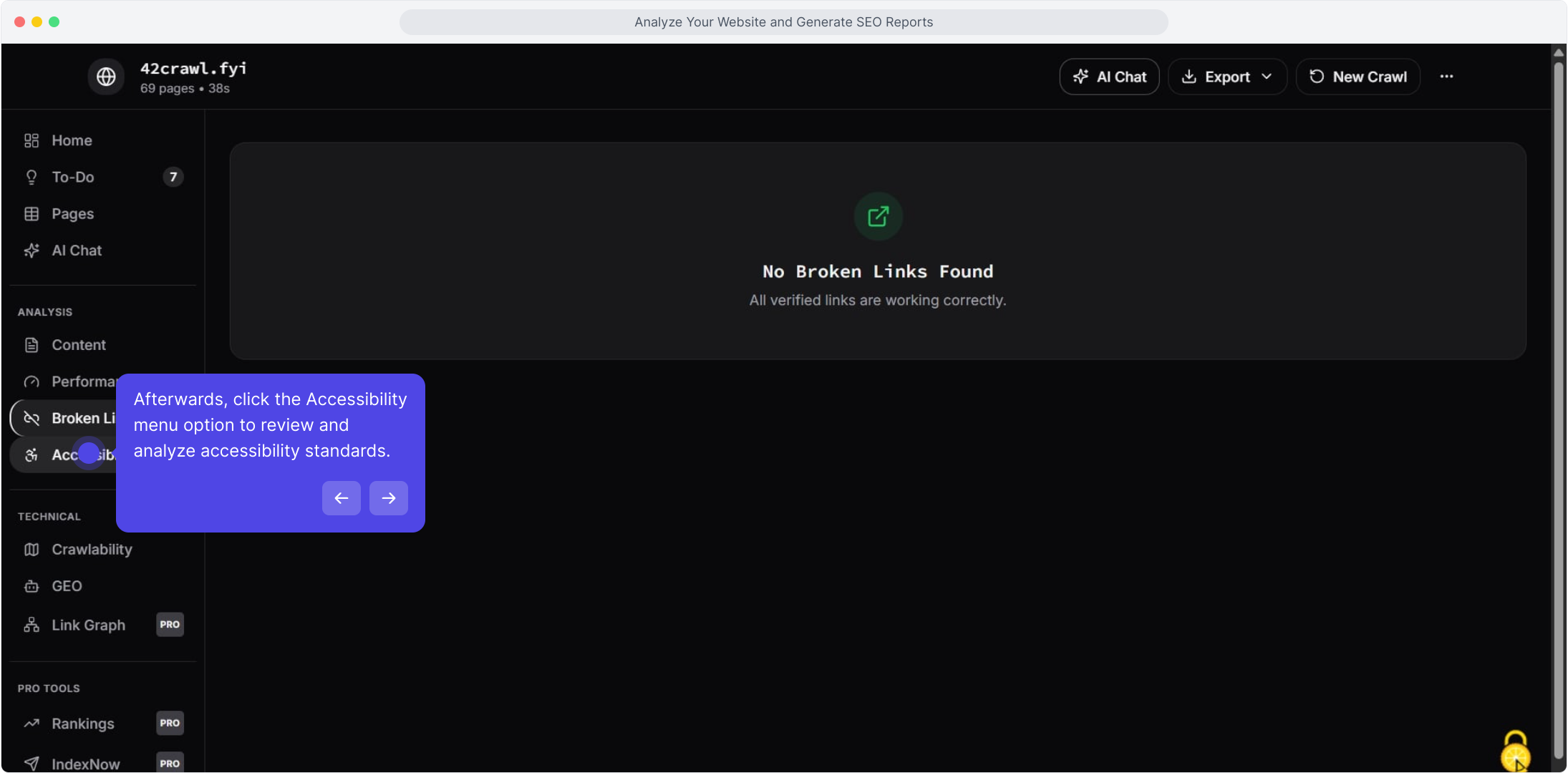Click the yellow unlock badge at bottom right
This screenshot has height=773, width=1568.
coord(1515,752)
